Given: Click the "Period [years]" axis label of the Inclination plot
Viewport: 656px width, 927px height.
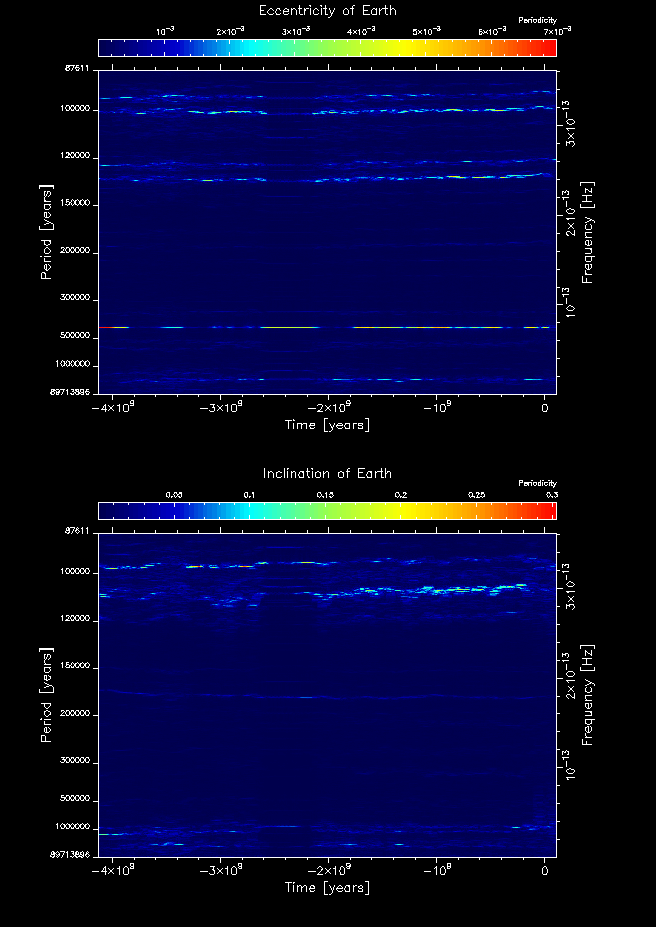Looking at the screenshot, I should tap(46, 693).
